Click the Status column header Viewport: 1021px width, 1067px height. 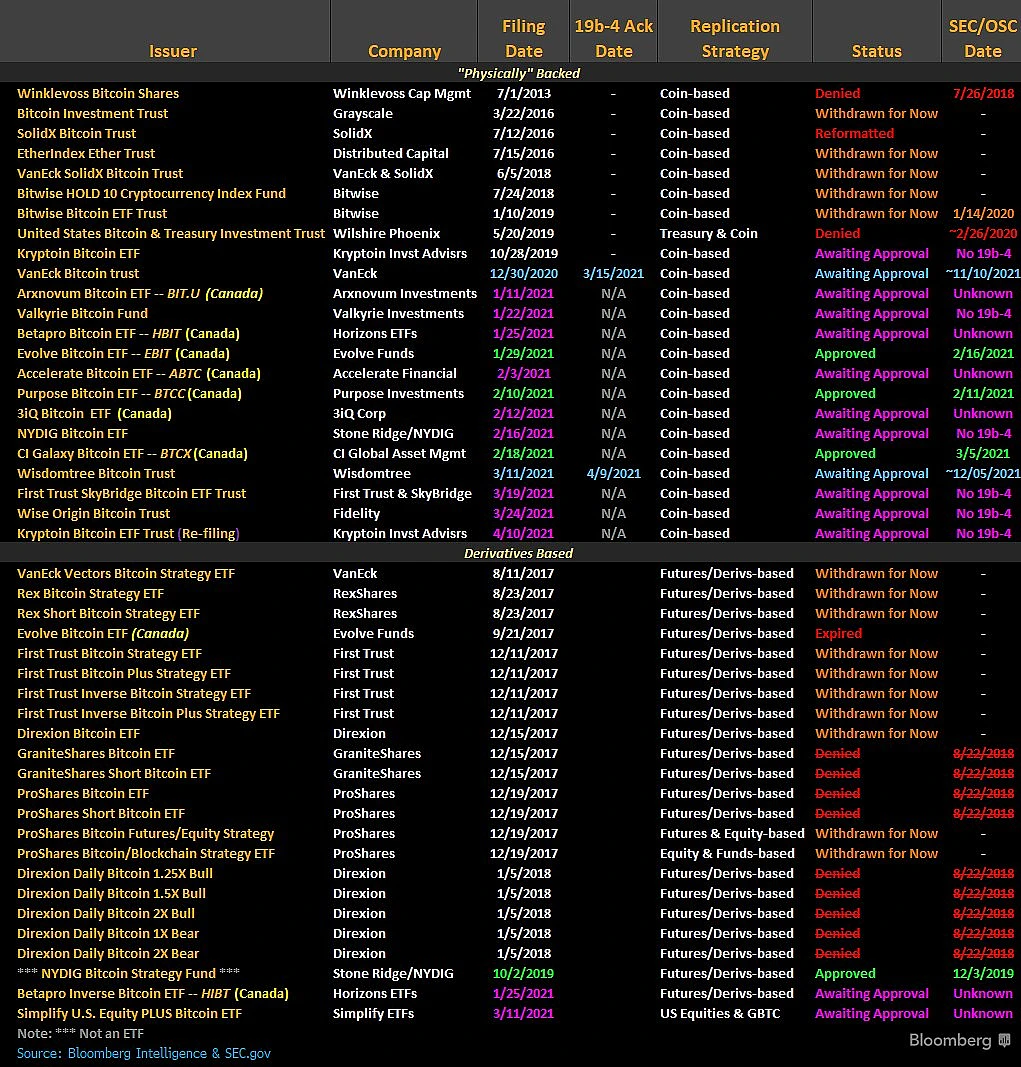pyautogui.click(x=877, y=51)
